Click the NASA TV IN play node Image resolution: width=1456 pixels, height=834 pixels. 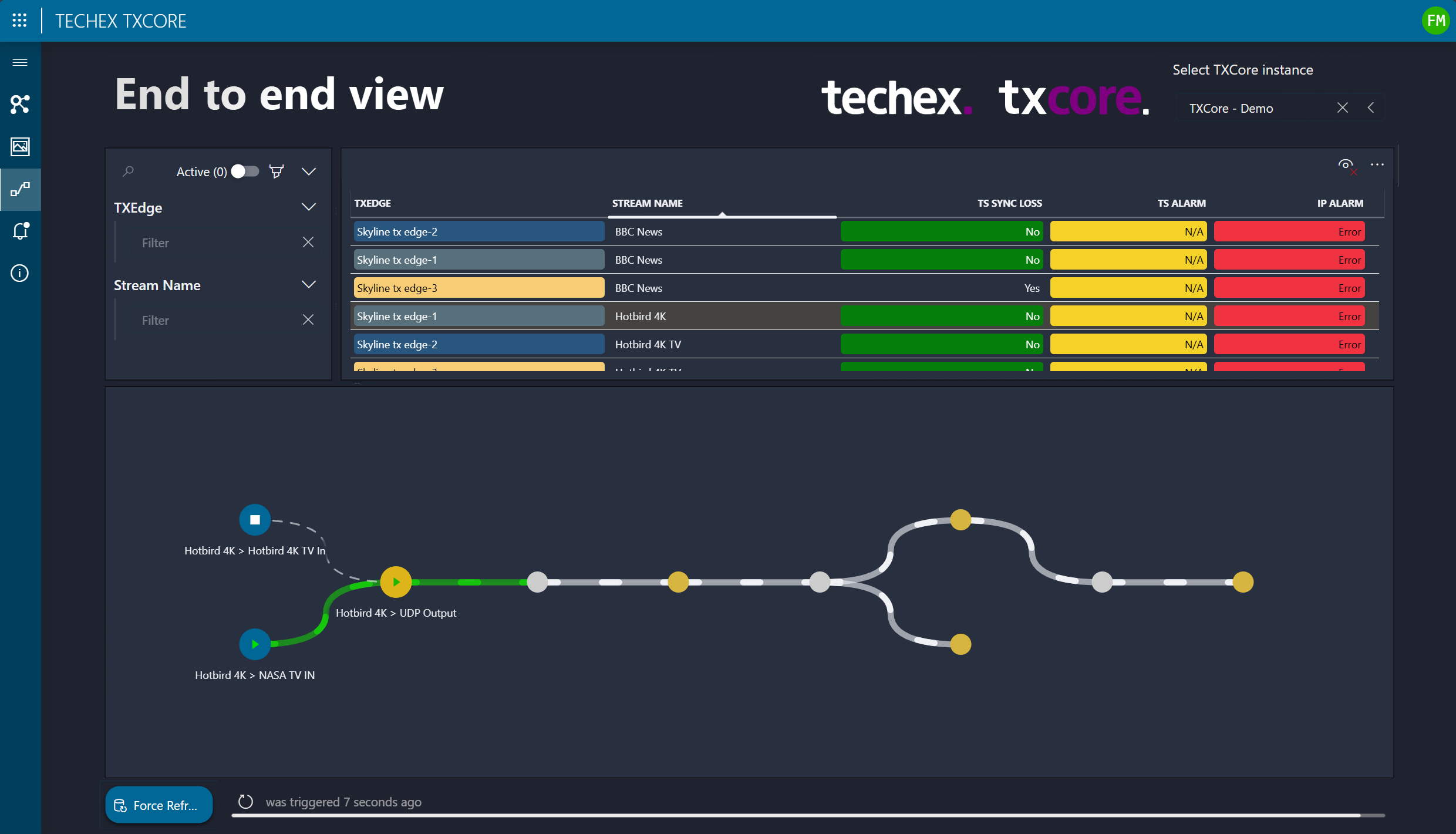pyautogui.click(x=255, y=644)
